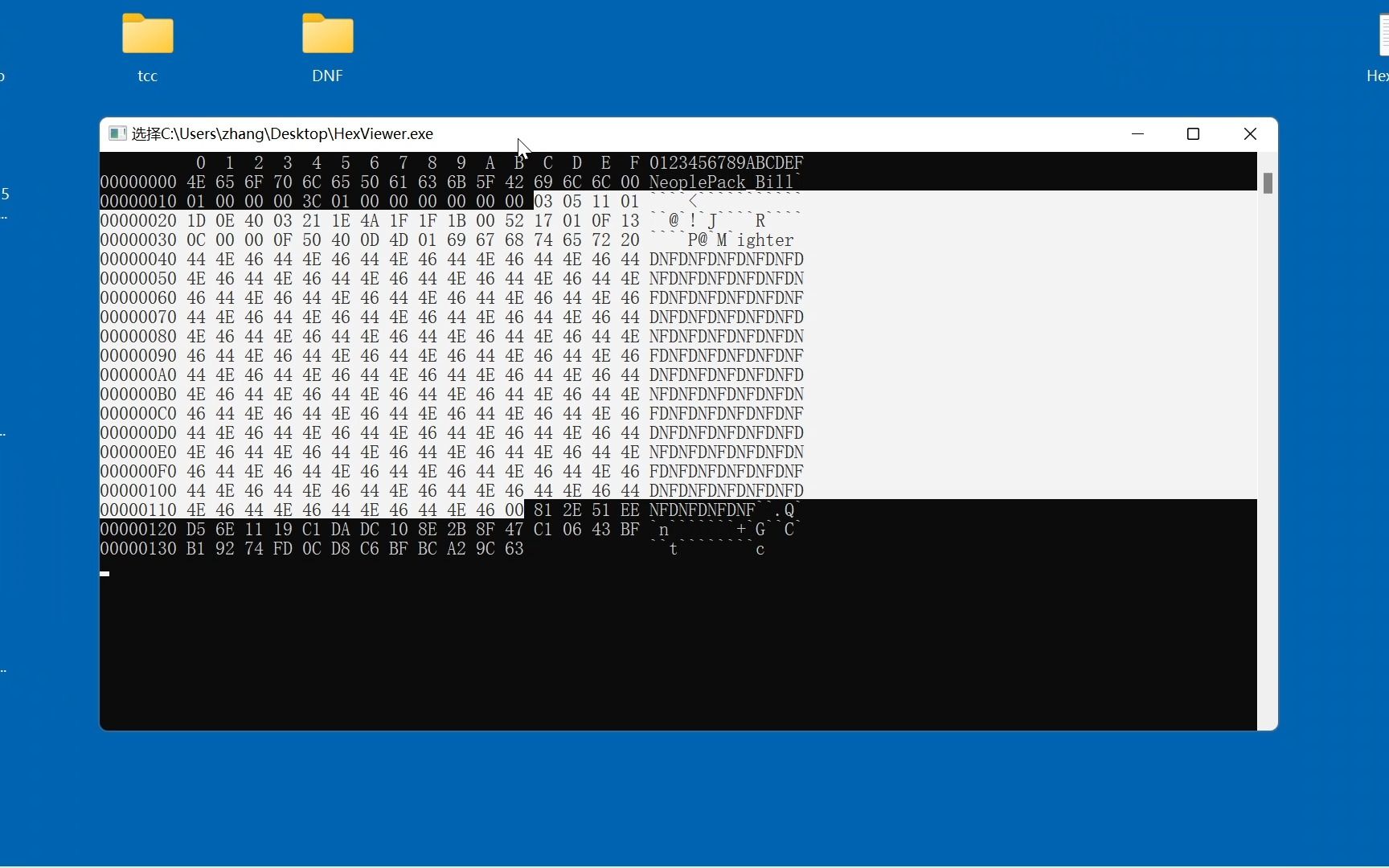1389x868 pixels.
Task: Click hex byte B1 in row 00000130
Action: [196, 549]
